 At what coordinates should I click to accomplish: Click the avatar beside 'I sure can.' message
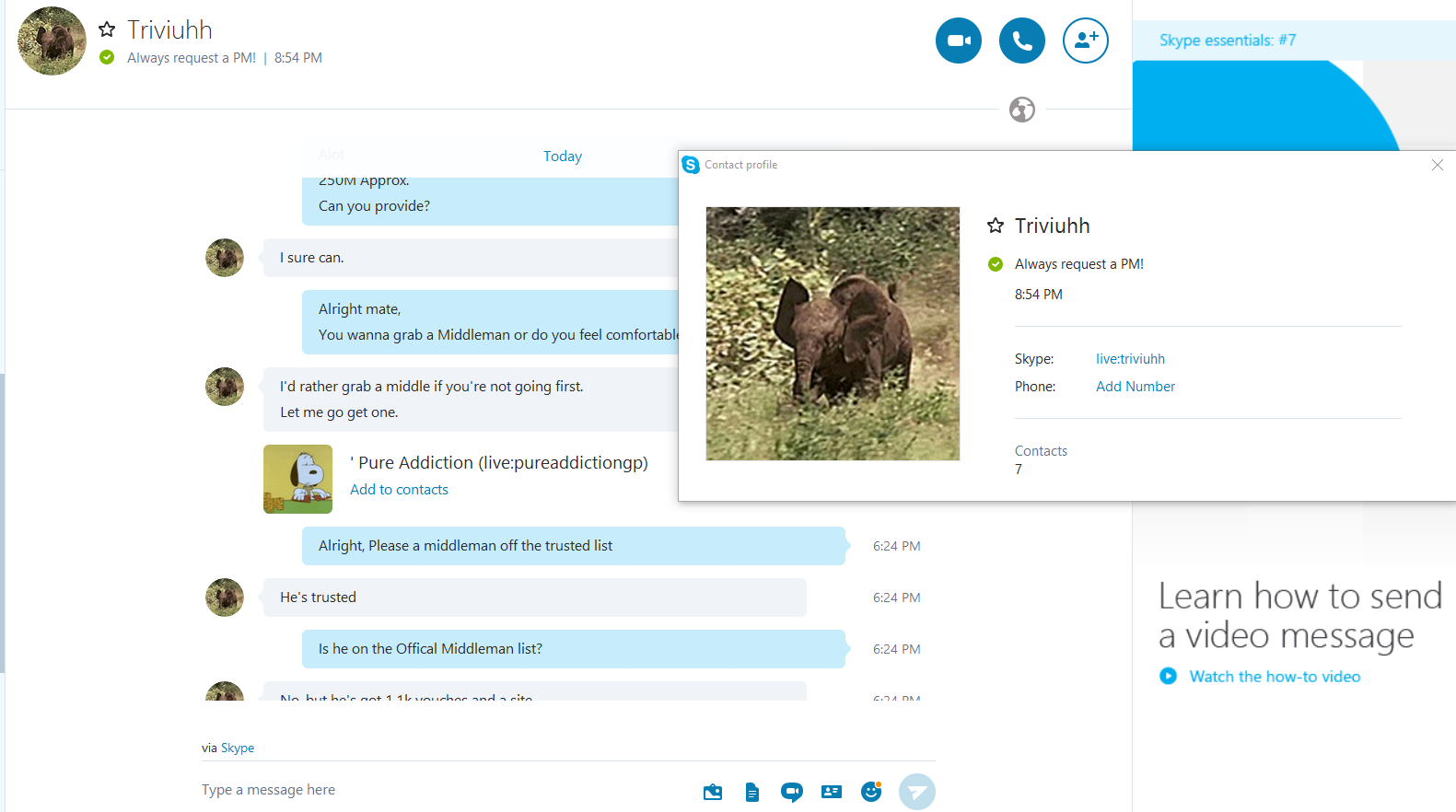pyautogui.click(x=225, y=258)
